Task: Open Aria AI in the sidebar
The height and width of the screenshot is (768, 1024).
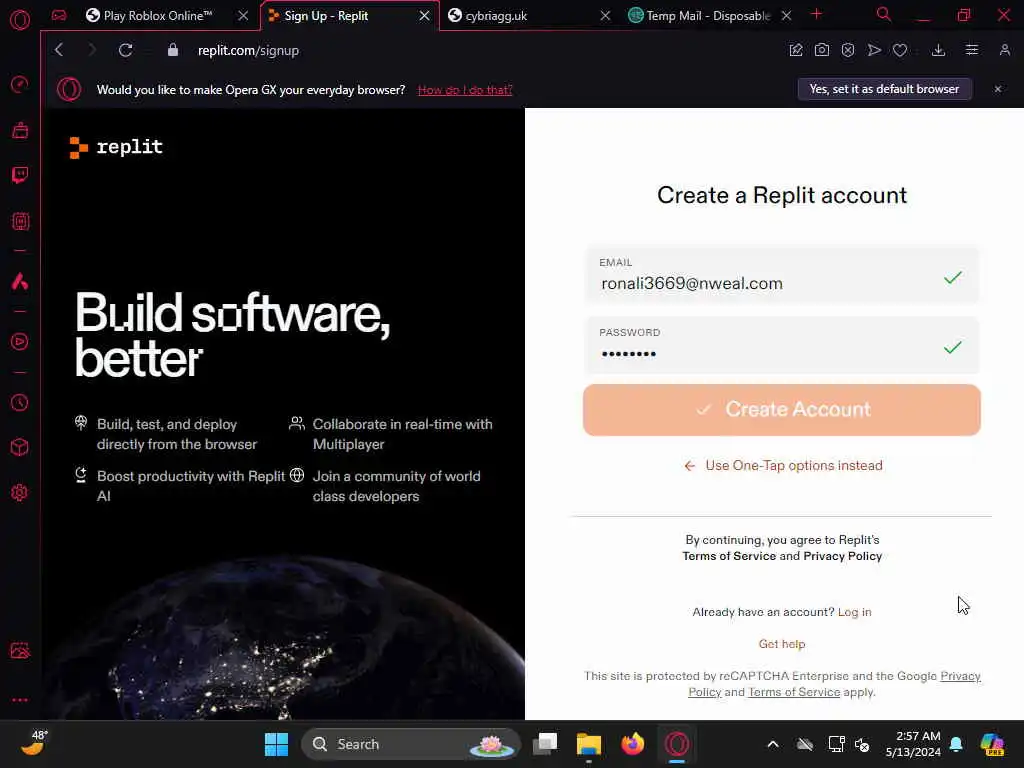Action: 20,281
